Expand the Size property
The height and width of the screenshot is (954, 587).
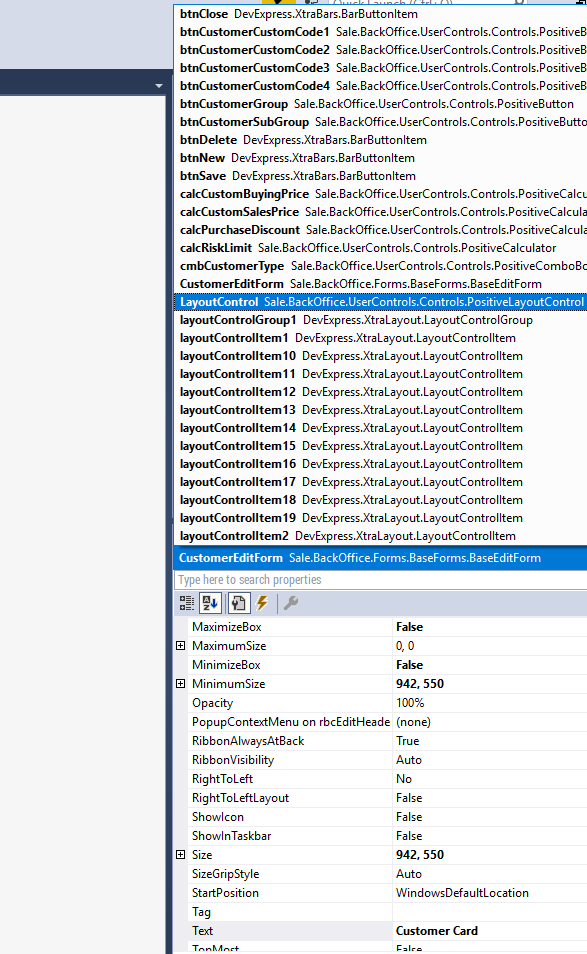coord(181,855)
